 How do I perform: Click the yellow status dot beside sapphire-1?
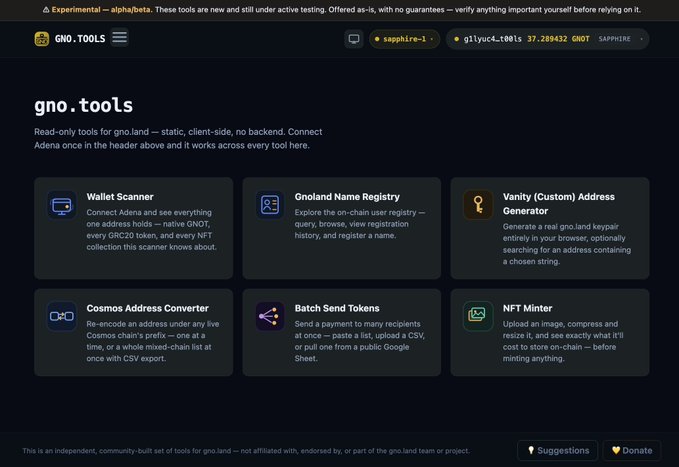click(377, 39)
